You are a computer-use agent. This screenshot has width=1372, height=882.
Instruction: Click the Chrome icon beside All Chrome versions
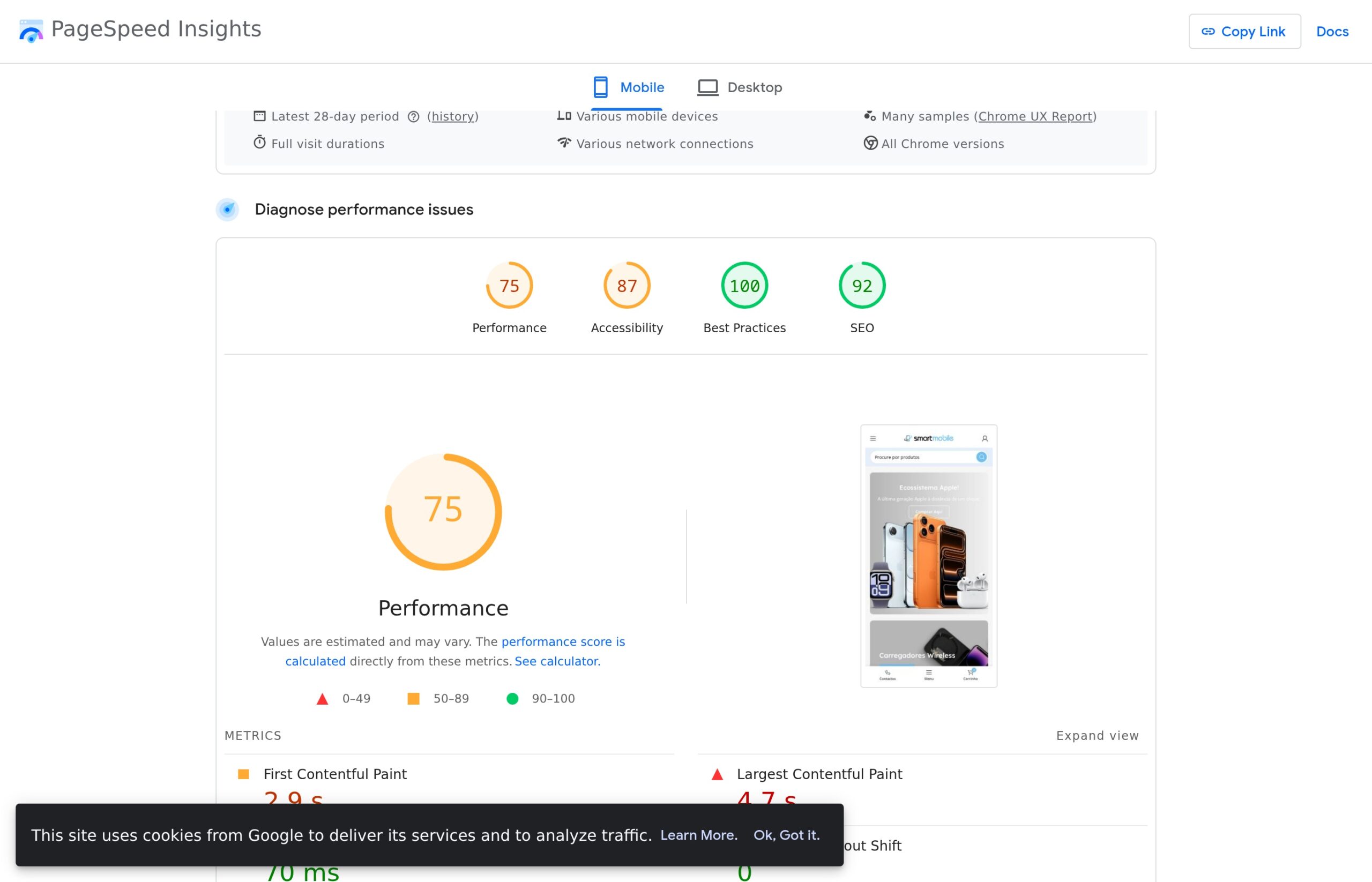tap(870, 143)
